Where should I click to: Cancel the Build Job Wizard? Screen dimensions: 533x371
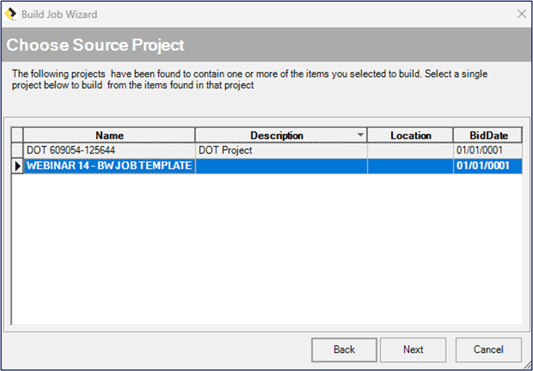tap(489, 350)
